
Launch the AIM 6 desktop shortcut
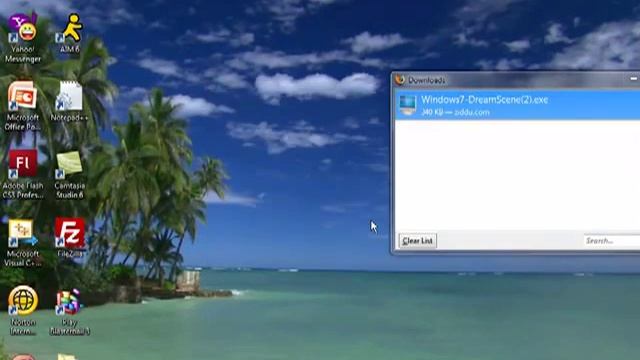[x=70, y=33]
